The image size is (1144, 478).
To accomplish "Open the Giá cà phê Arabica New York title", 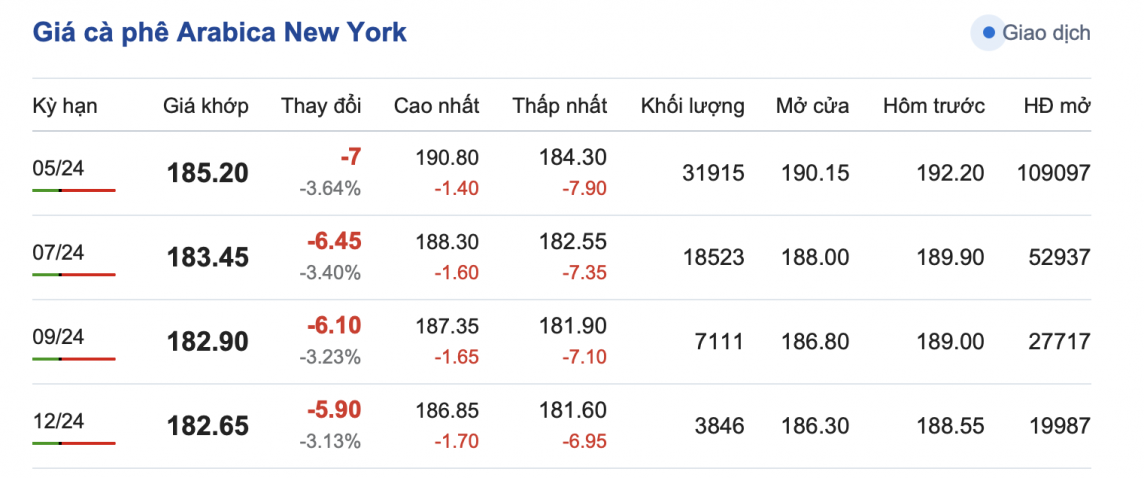I will point(220,32).
